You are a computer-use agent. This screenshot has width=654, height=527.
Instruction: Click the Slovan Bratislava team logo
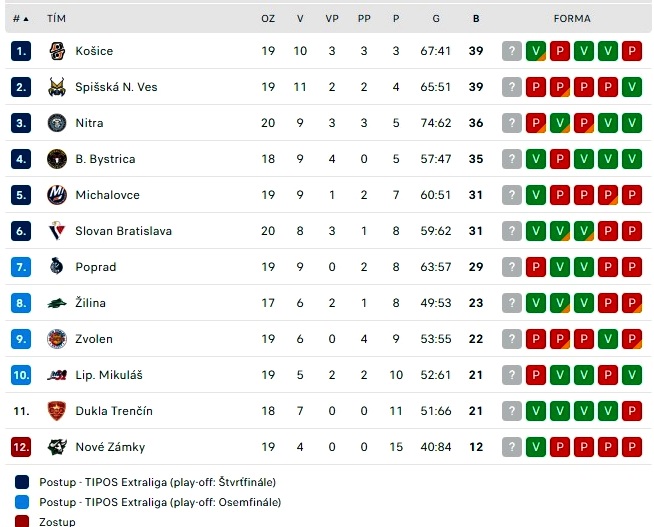(x=57, y=231)
